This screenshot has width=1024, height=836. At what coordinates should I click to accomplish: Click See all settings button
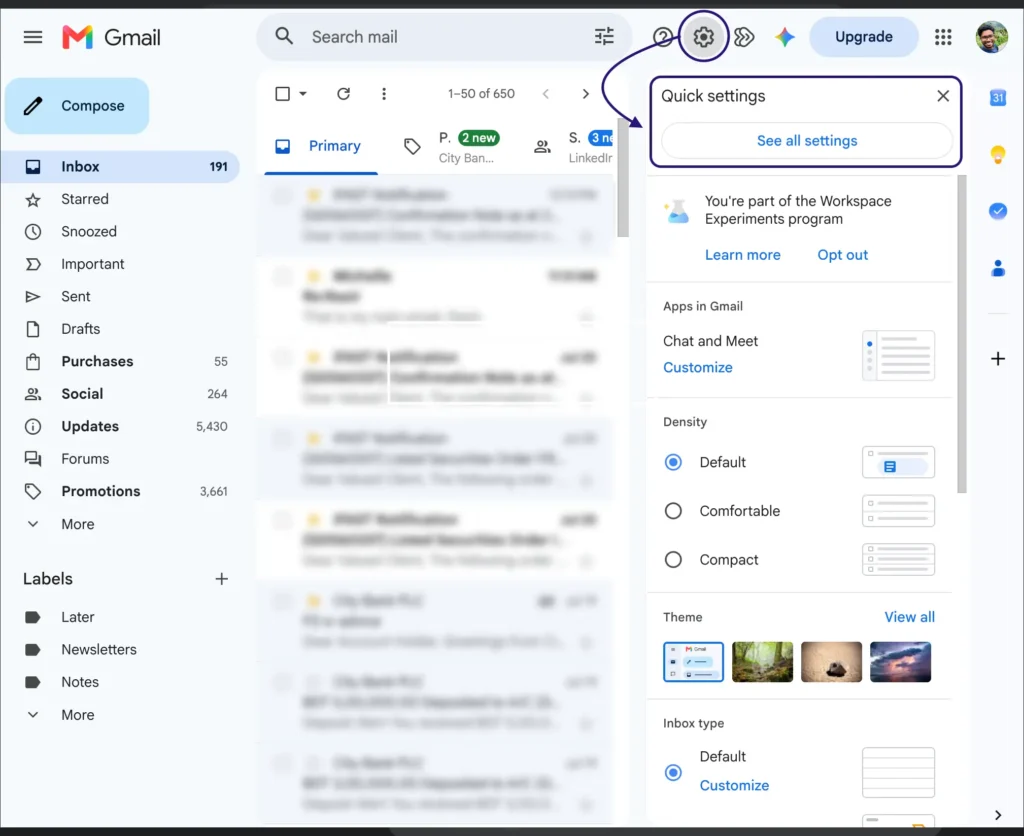click(807, 140)
